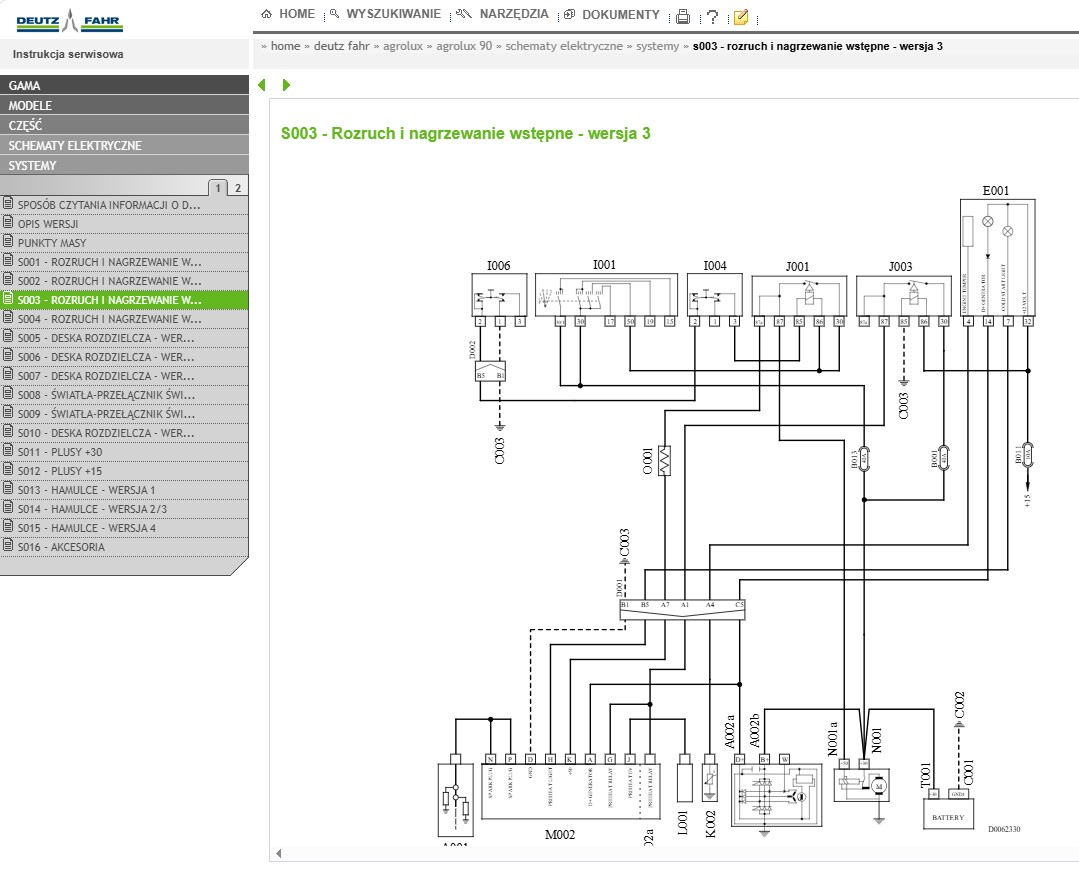Open S008 - ŚWIATŁA-PRZEŁĄCZNIK item
Viewport: 1079px width, 869px height.
click(124, 395)
